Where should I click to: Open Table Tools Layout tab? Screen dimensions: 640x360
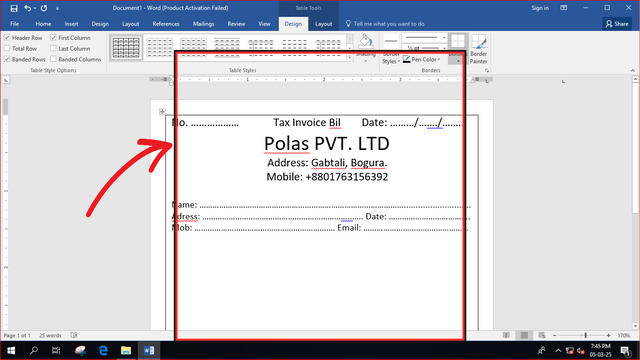point(324,24)
